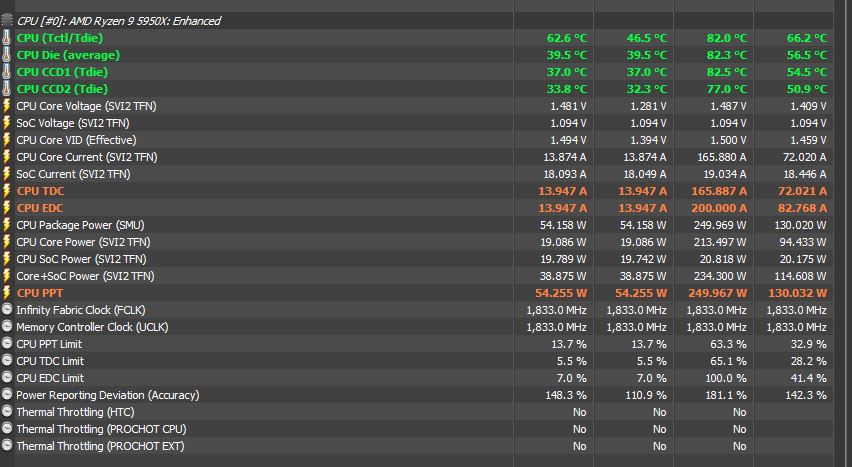Click round icon beside Power Reporting Deviation

pyautogui.click(x=7, y=395)
